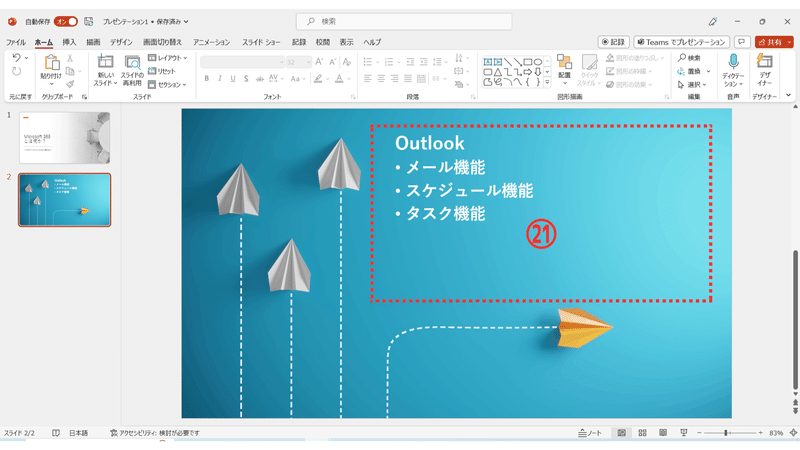Click the language 日本語 in status bar

79,433
